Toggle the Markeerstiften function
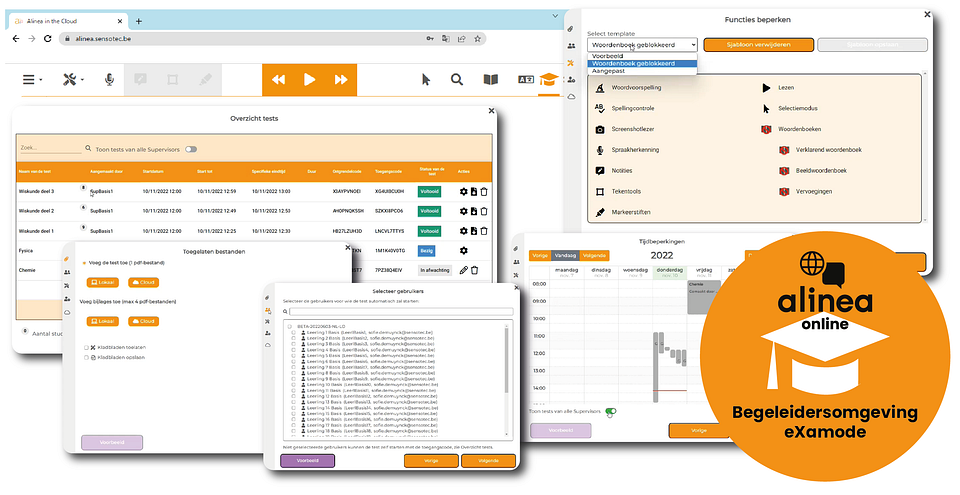Viewport: 960px width, 495px height. point(623,212)
